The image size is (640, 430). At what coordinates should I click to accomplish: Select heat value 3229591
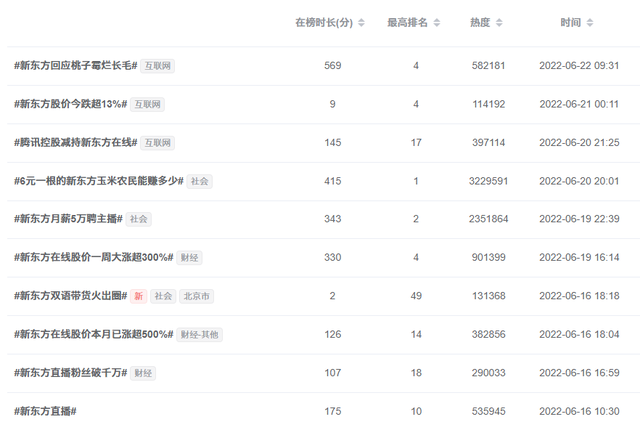point(489,181)
